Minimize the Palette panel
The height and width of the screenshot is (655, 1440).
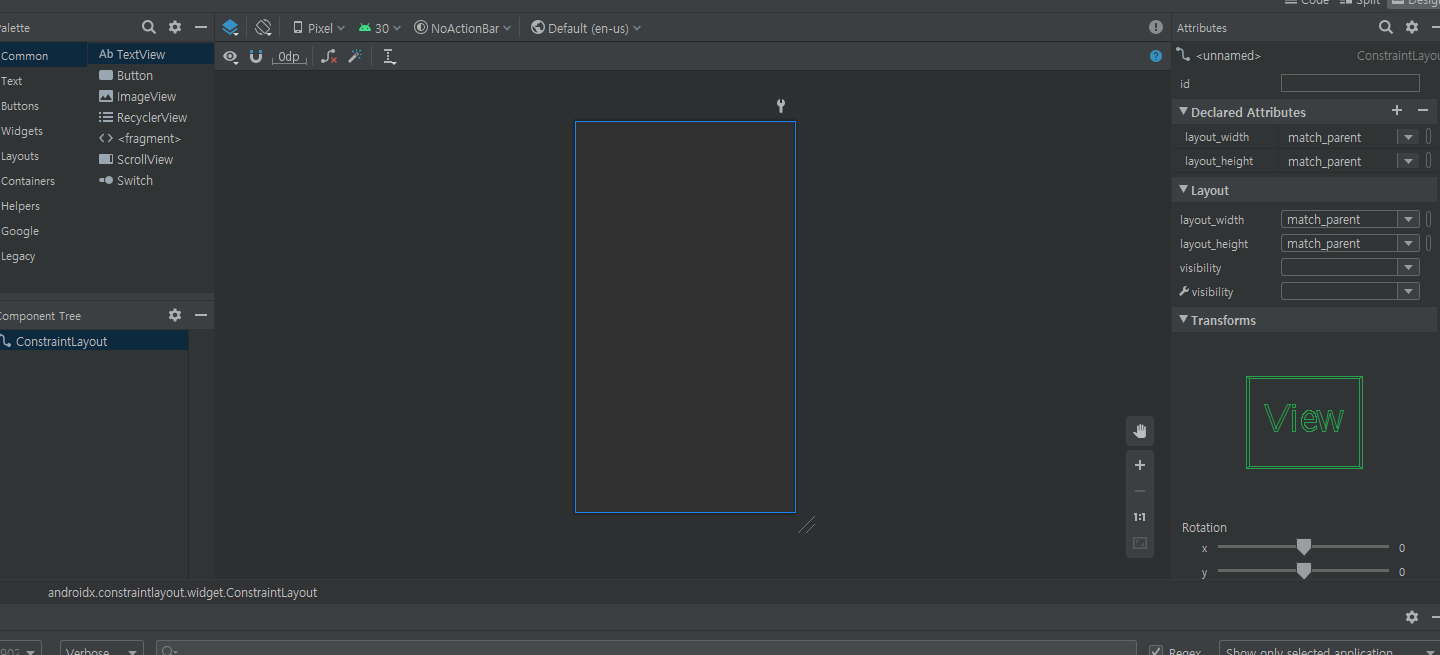pyautogui.click(x=201, y=28)
